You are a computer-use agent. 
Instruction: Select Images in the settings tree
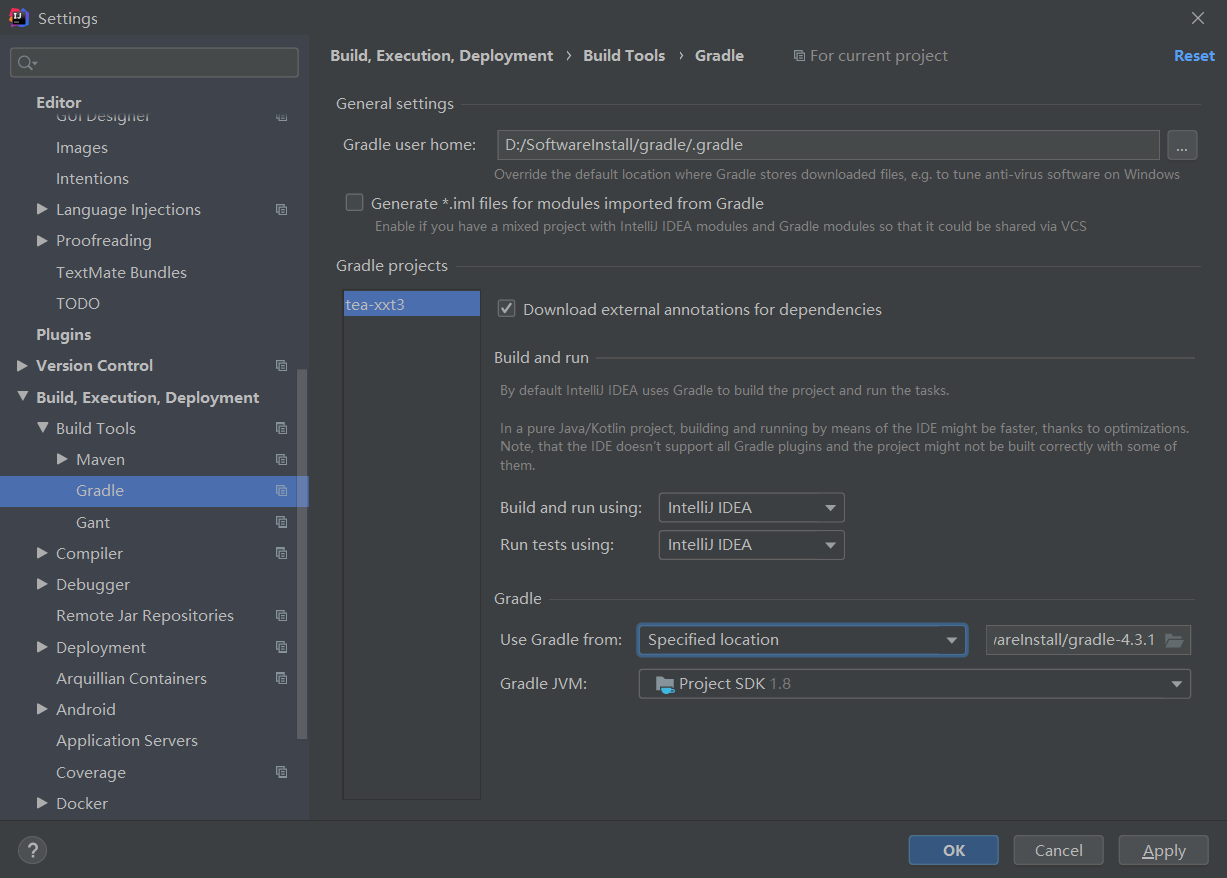82,148
